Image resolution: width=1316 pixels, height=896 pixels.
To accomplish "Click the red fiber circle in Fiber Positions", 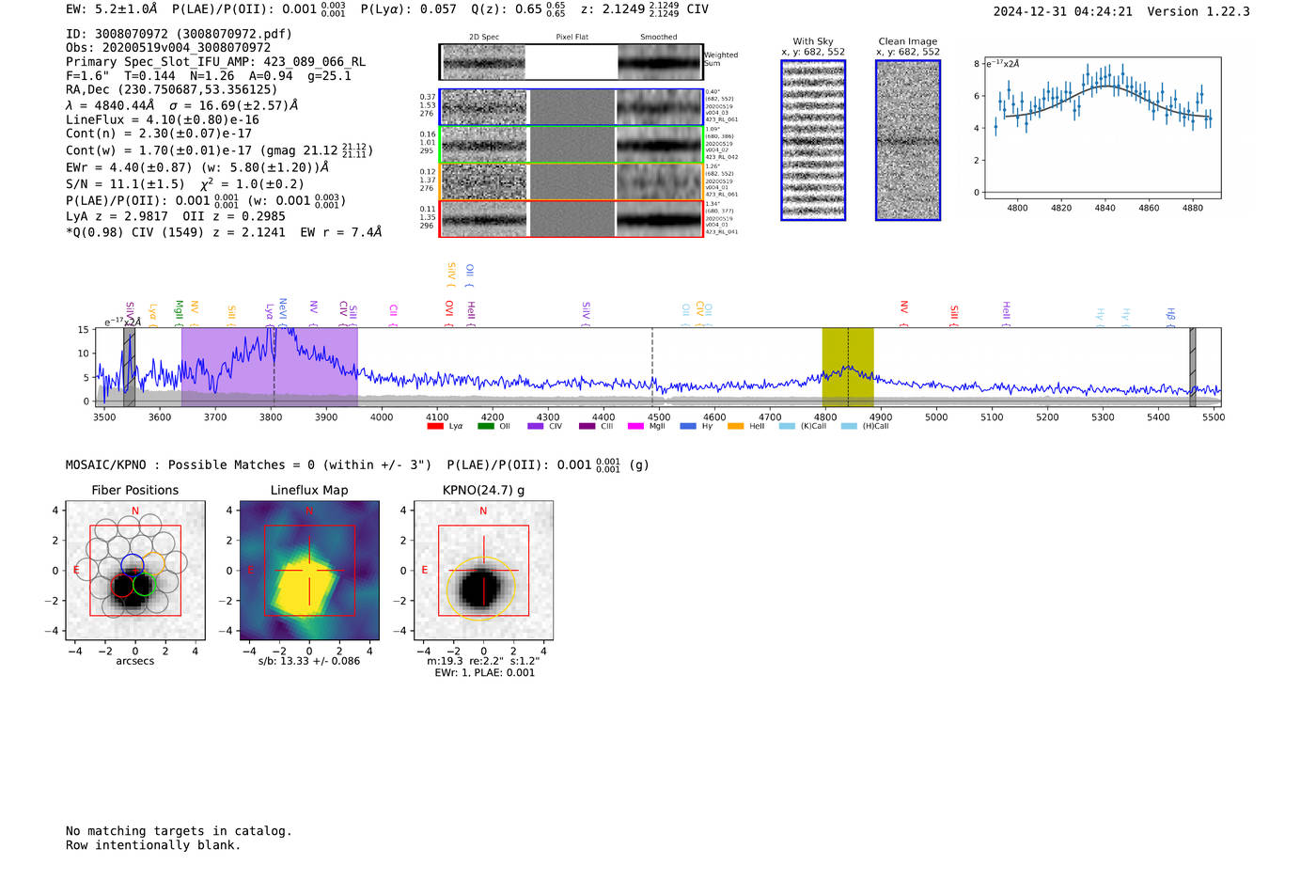I will pos(122,586).
